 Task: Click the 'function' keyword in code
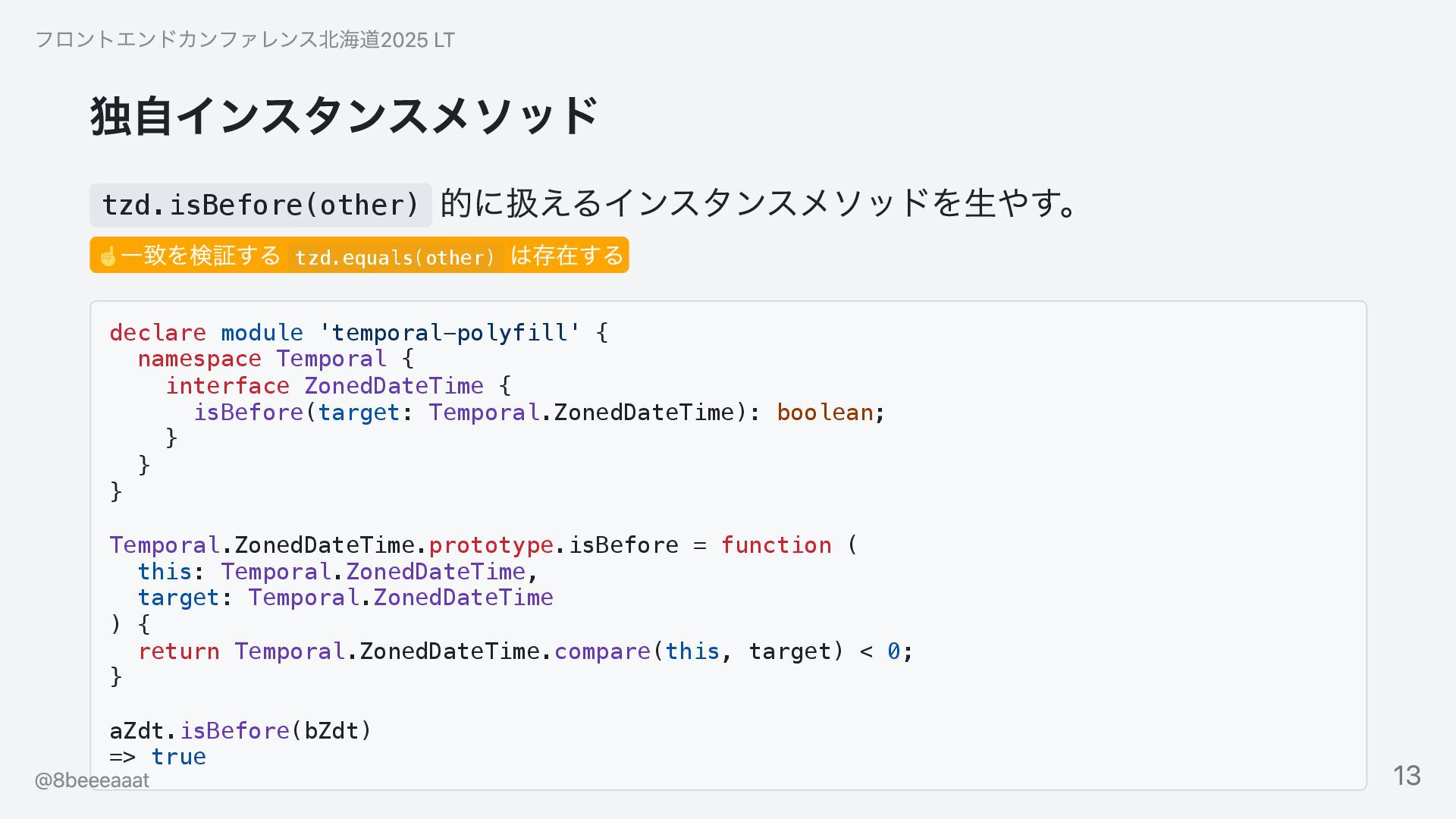pyautogui.click(x=776, y=544)
